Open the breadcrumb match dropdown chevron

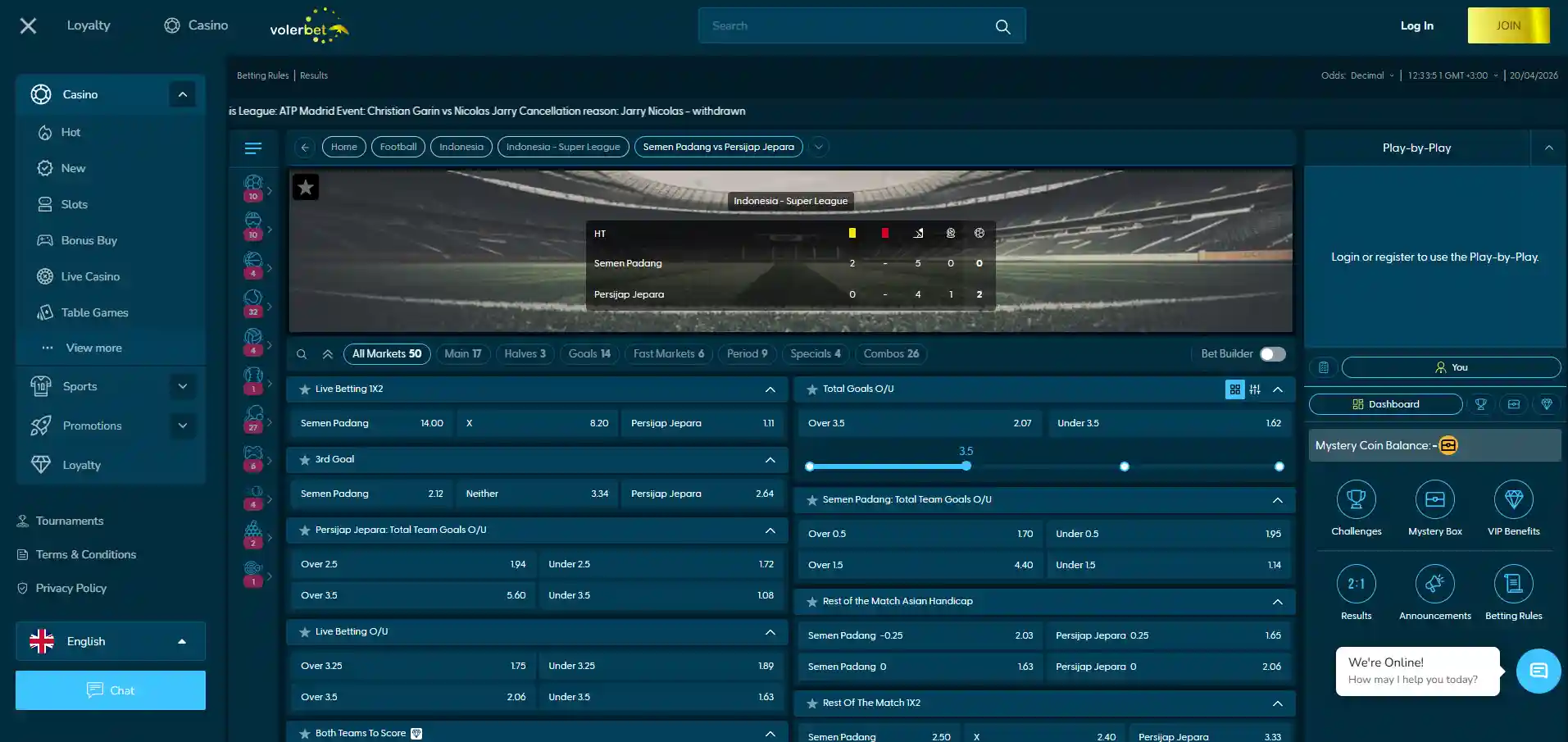818,148
